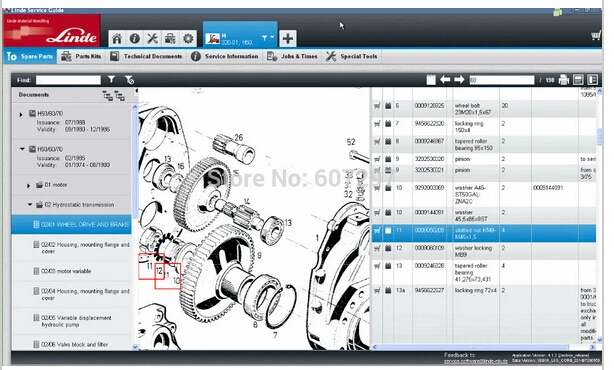Add slotted nut row 11 to cart
The height and width of the screenshot is (370, 614).
[377, 230]
